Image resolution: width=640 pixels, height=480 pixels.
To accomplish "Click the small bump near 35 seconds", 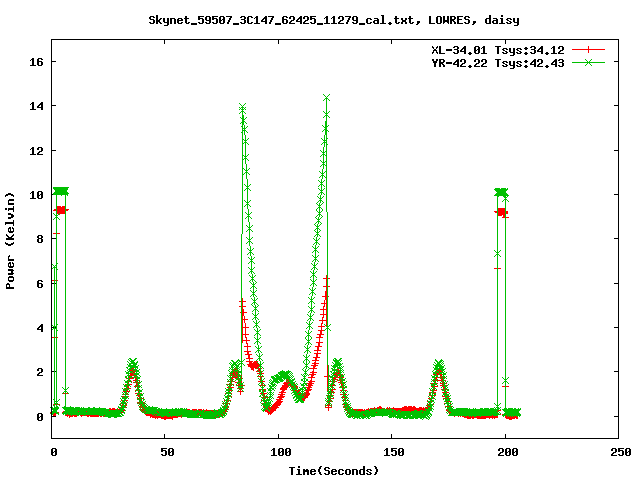I will 133,365.
